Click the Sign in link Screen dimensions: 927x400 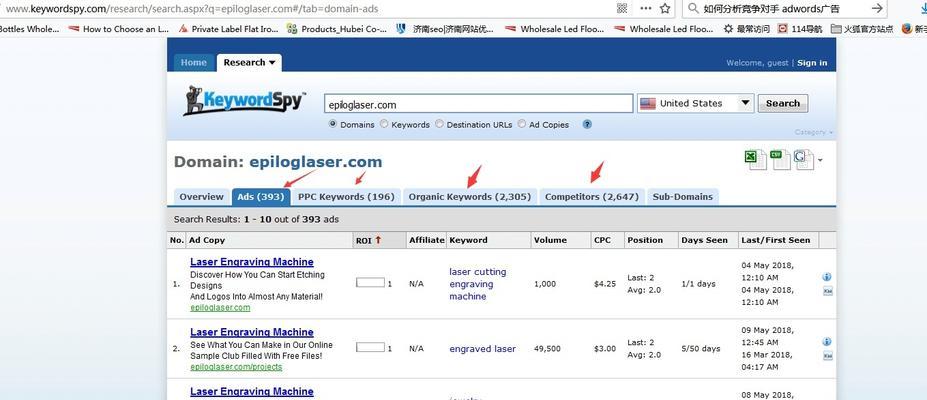812,63
